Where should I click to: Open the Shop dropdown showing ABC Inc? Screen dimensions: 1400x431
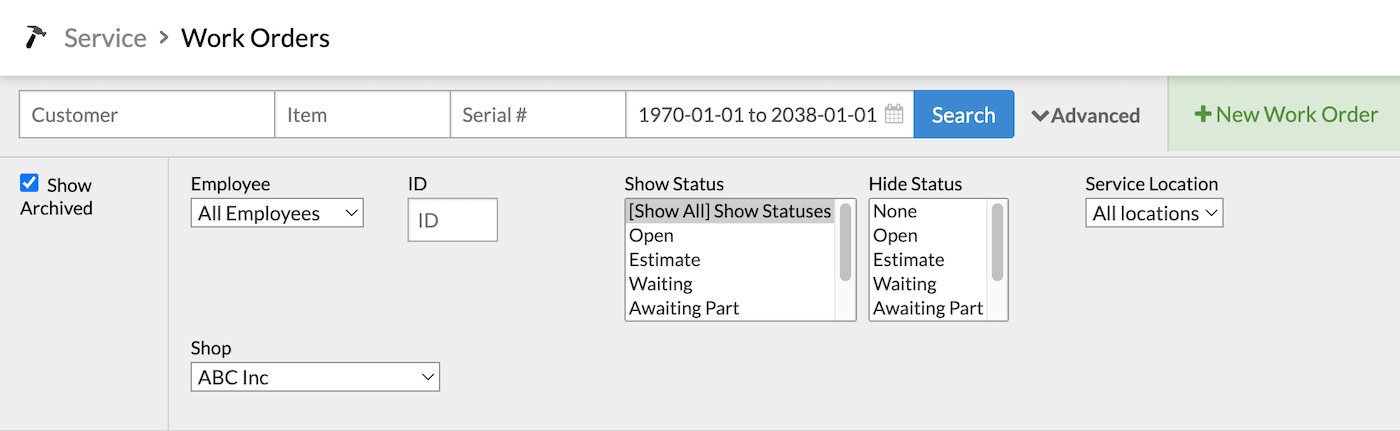315,377
